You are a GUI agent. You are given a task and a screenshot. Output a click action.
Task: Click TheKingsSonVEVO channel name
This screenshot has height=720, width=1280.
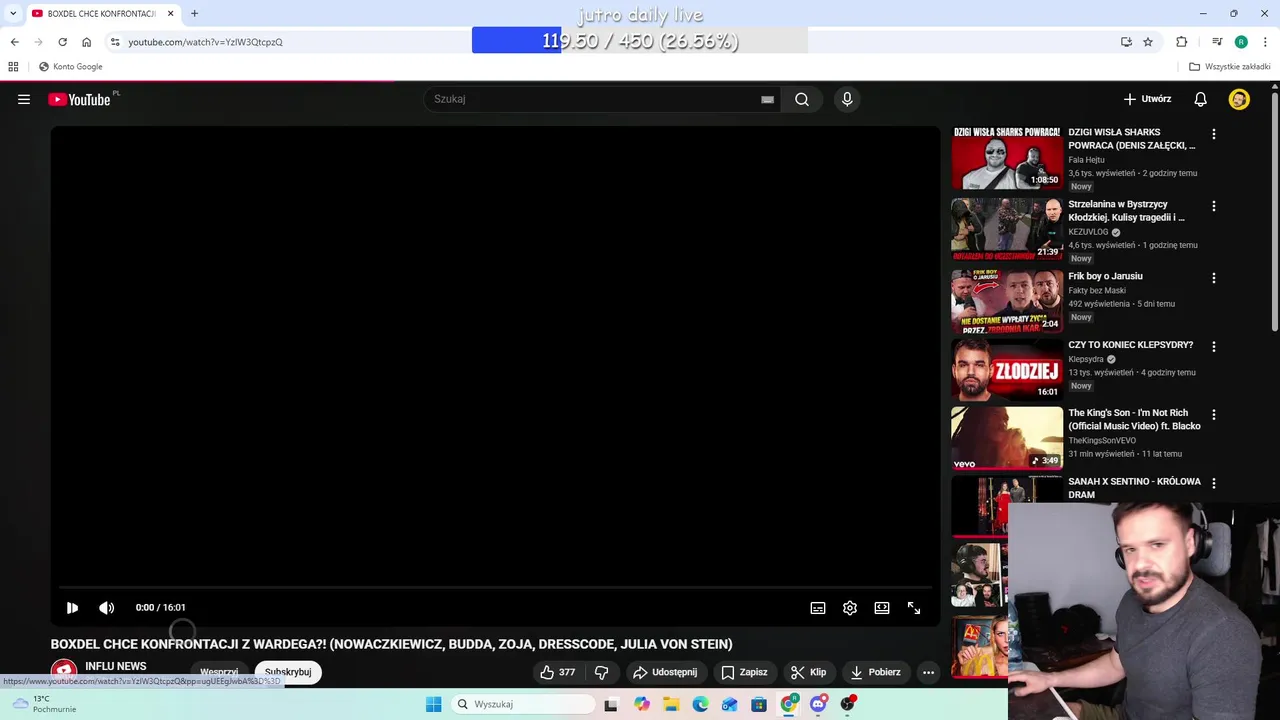(x=1102, y=441)
